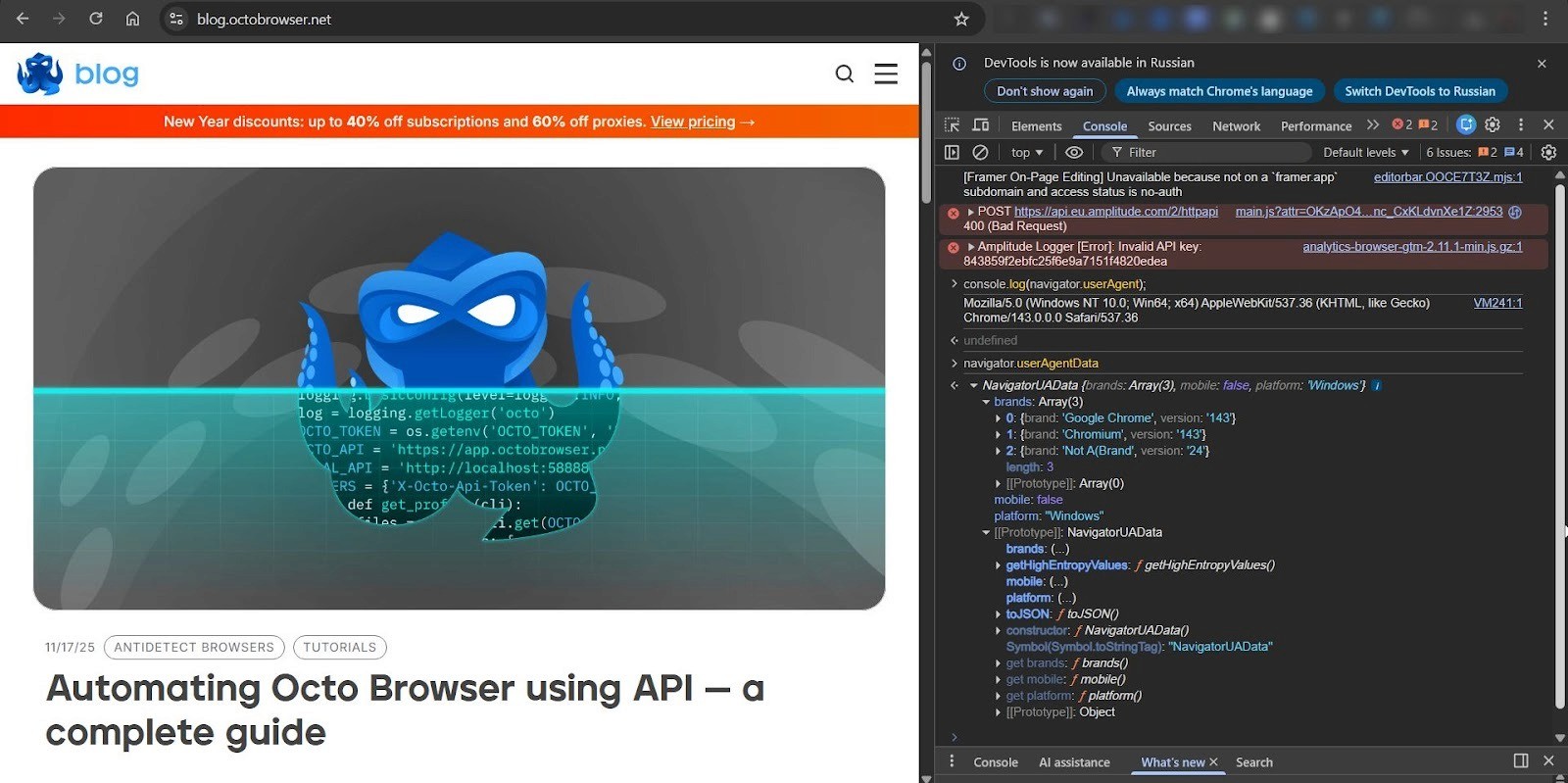Open the Default levels dropdown
This screenshot has height=783, width=1568.
[x=1365, y=152]
